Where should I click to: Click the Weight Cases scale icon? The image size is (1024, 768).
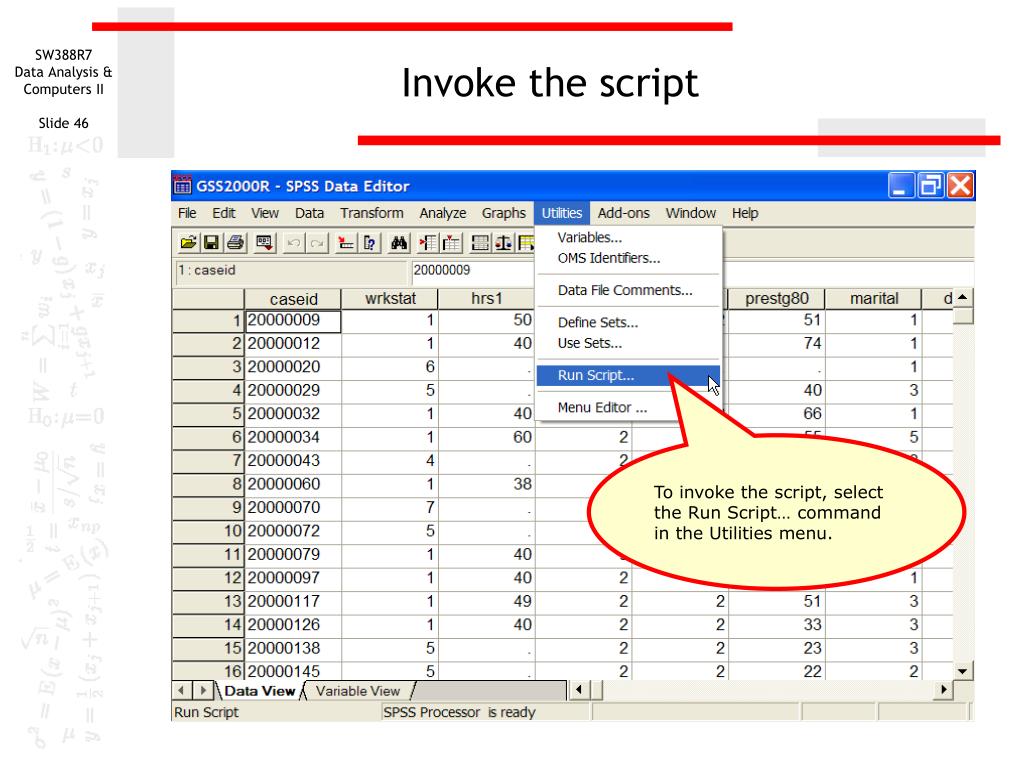pos(504,243)
